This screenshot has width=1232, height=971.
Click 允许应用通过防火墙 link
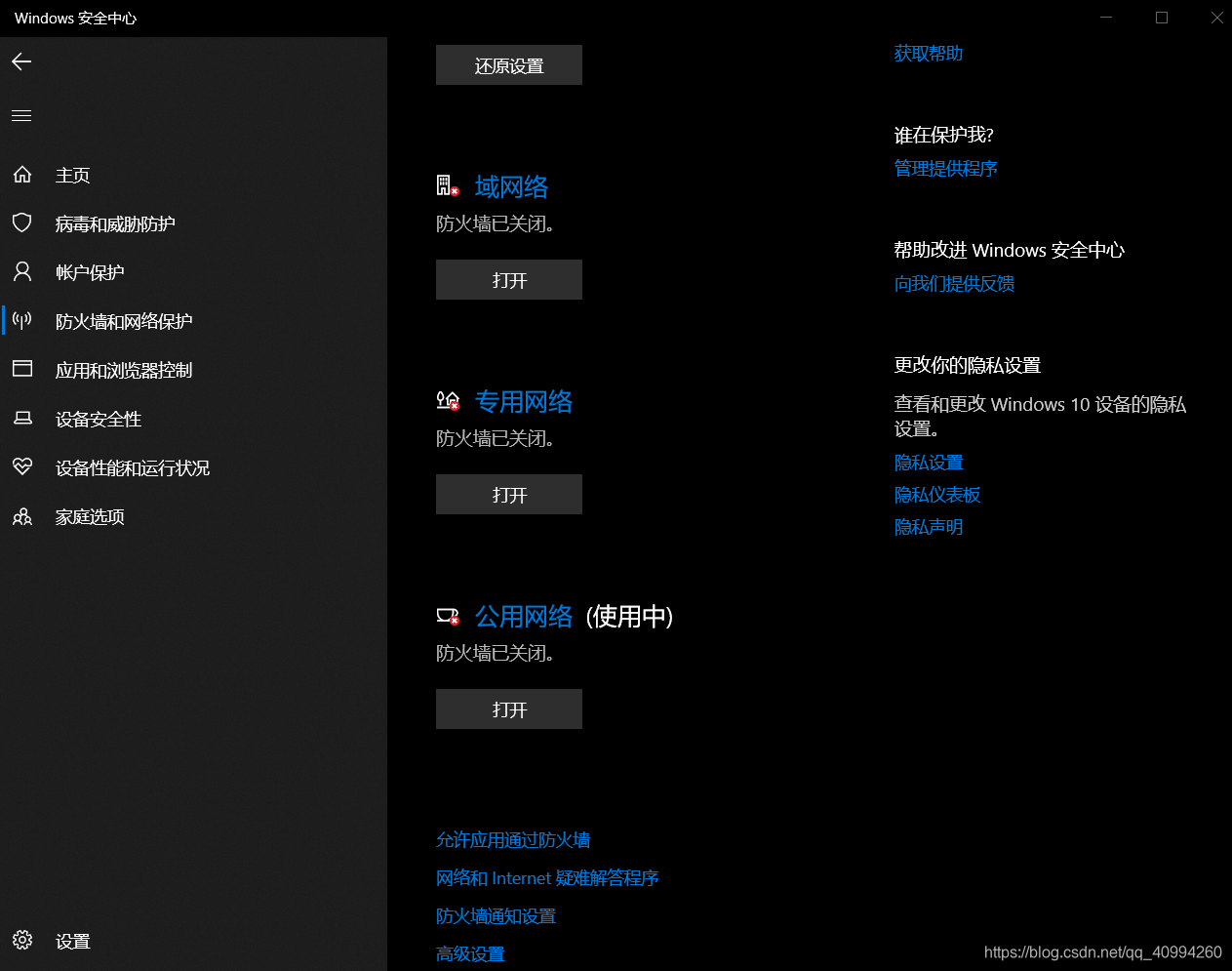513,839
